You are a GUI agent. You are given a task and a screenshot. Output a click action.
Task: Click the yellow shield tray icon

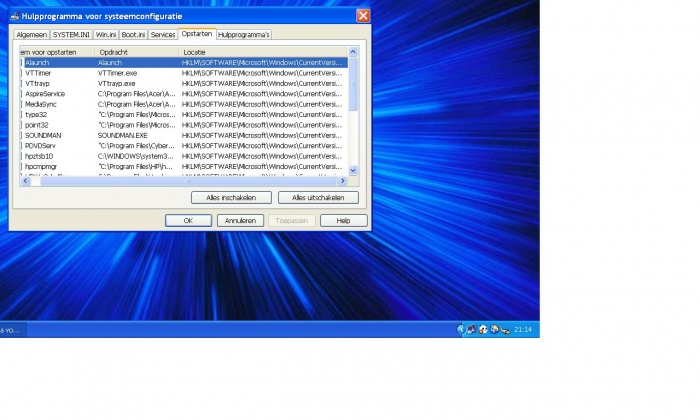[x=494, y=329]
